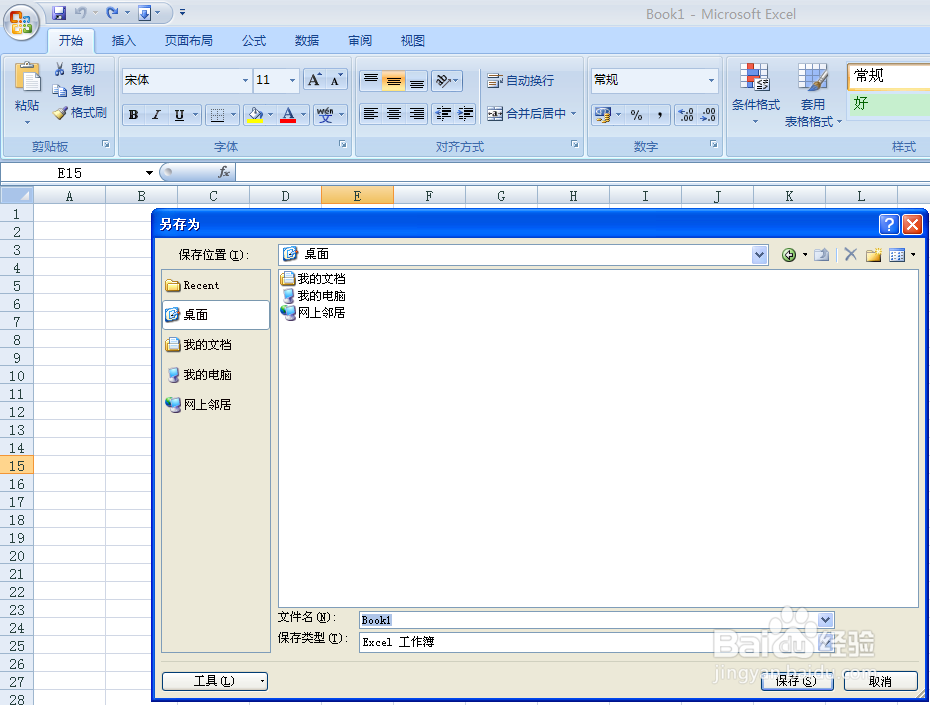The image size is (930, 705).
Task: Select 网上邻居 in the file list
Action: click(x=313, y=312)
